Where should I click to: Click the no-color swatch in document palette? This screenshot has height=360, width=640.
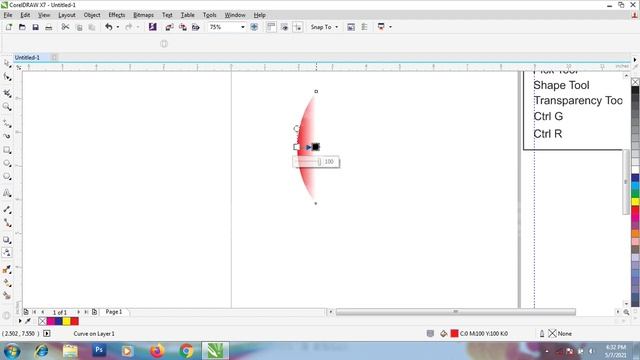click(42, 321)
